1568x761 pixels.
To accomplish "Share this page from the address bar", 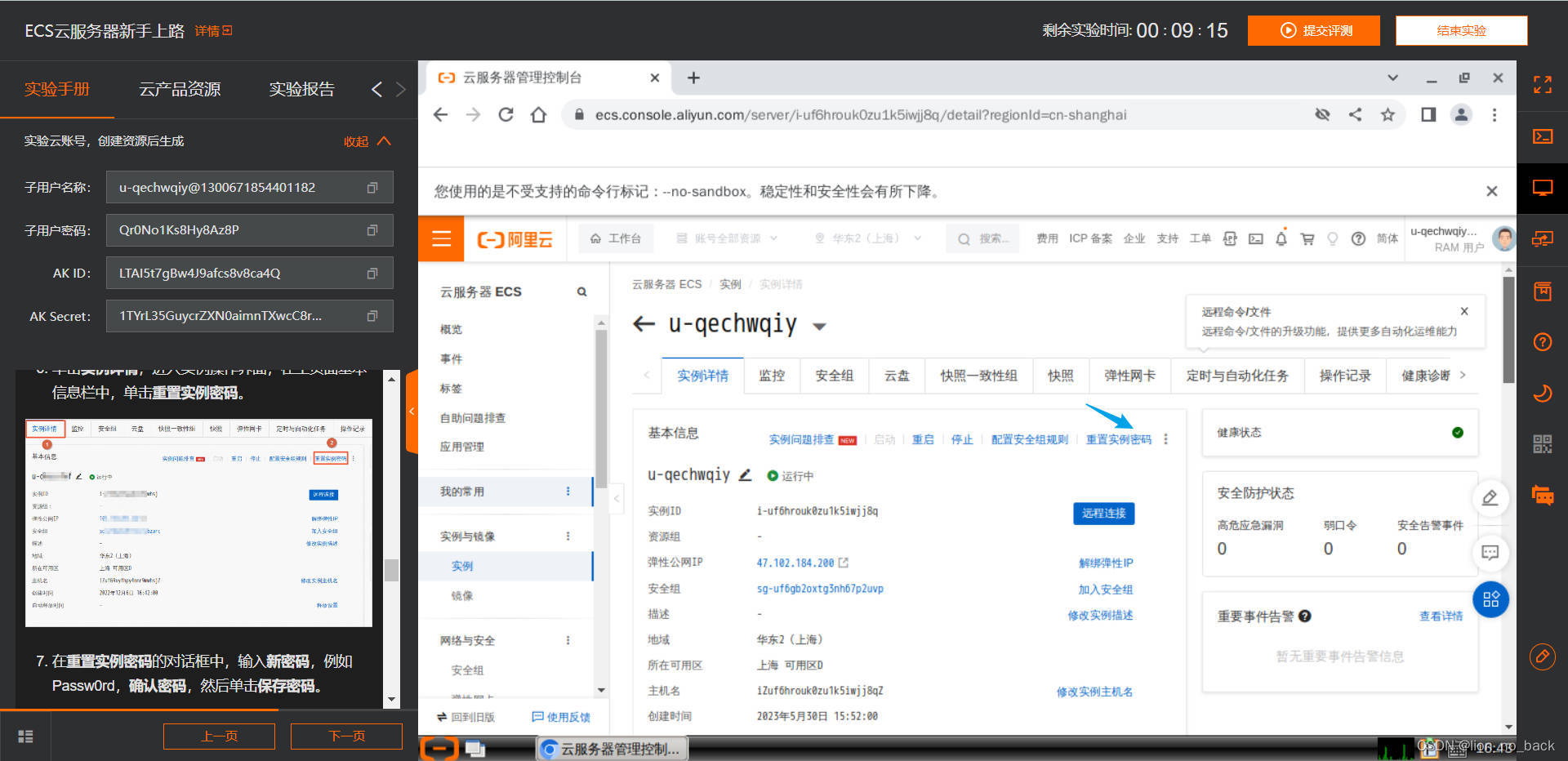I will (x=1355, y=115).
